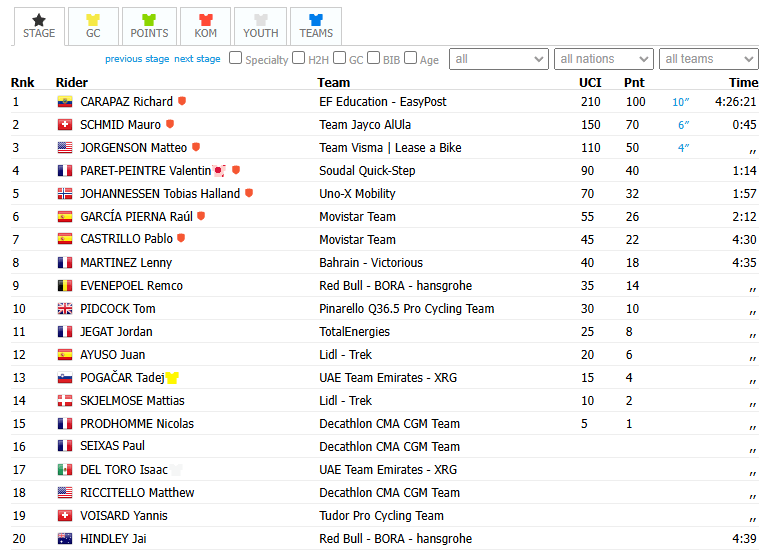Tick the H2H checkbox
This screenshot has height=551, width=771.
(298, 58)
